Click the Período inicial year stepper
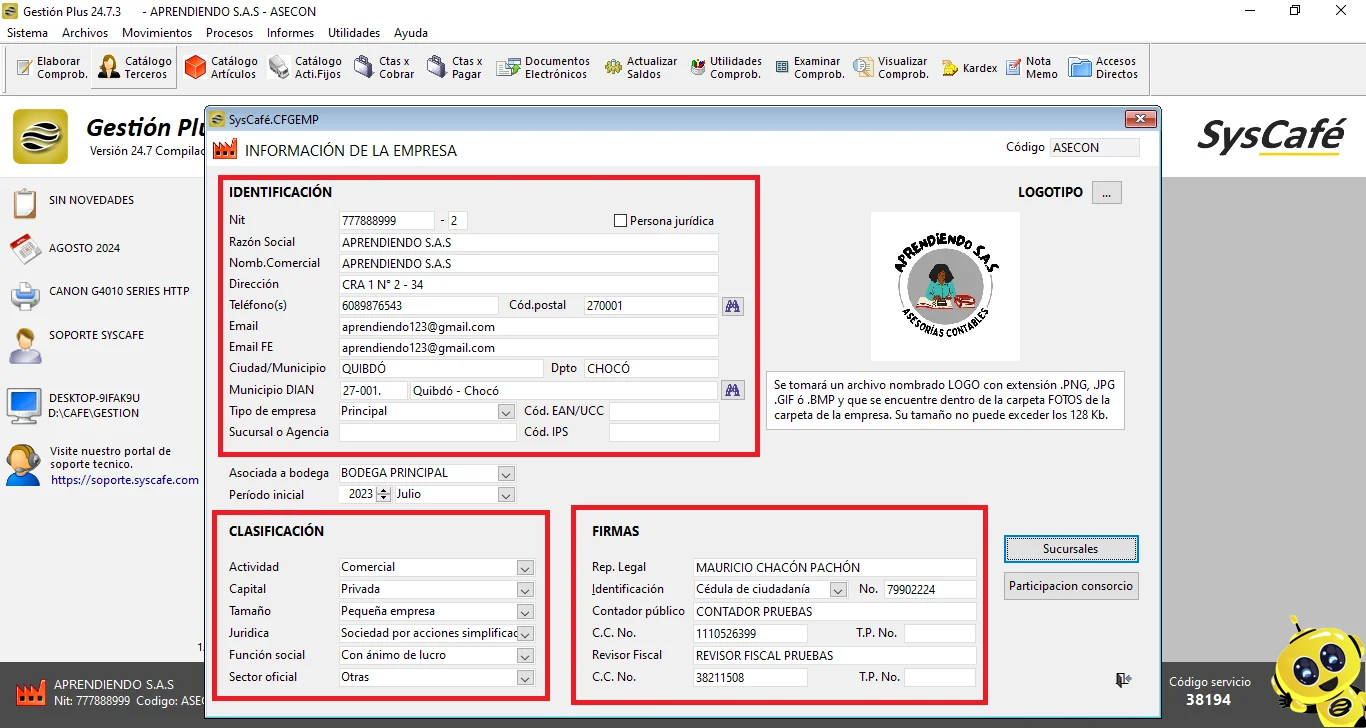Screen dimensions: 1366x728 click(384, 495)
